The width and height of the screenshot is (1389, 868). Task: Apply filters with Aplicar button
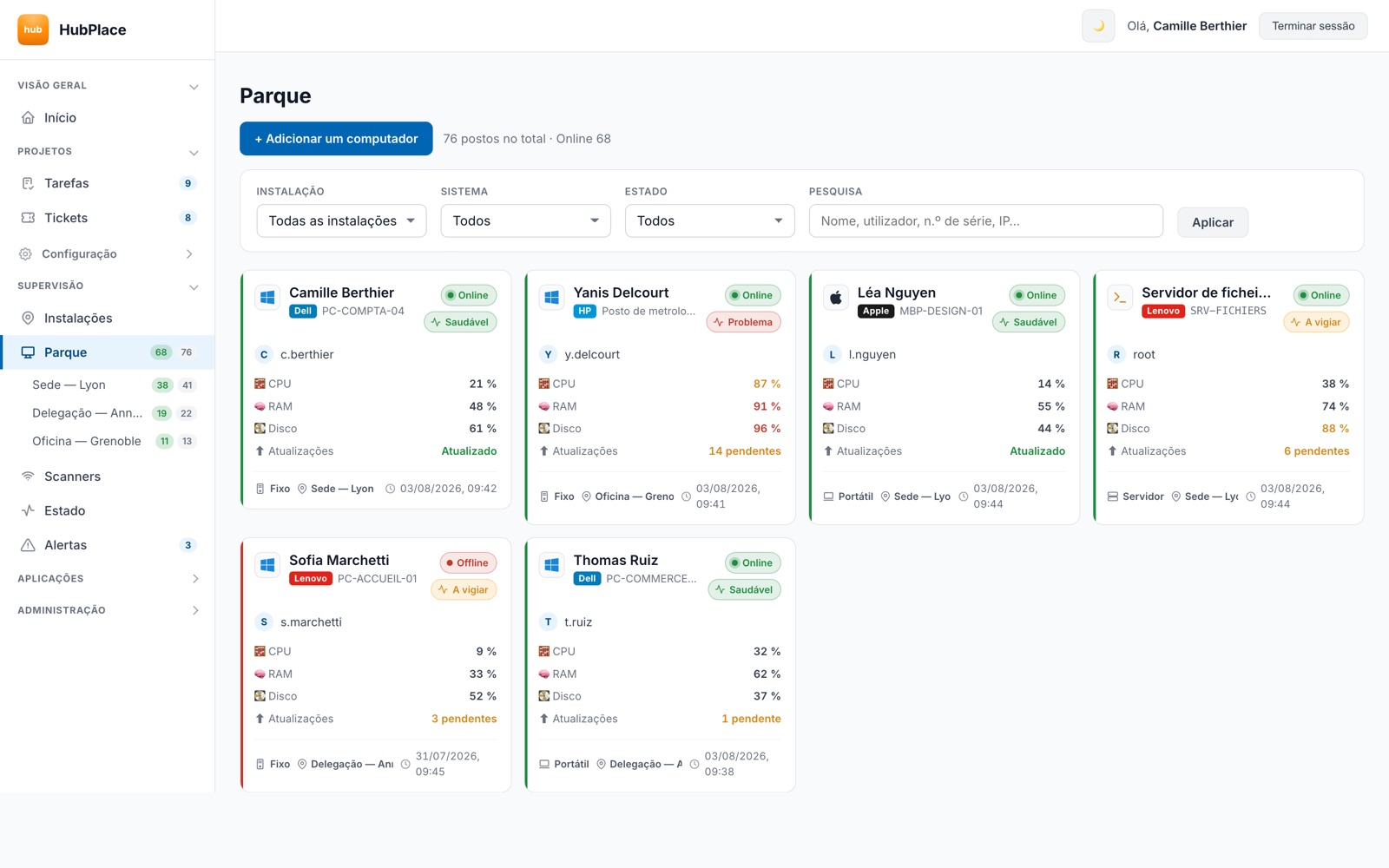coord(1212,222)
